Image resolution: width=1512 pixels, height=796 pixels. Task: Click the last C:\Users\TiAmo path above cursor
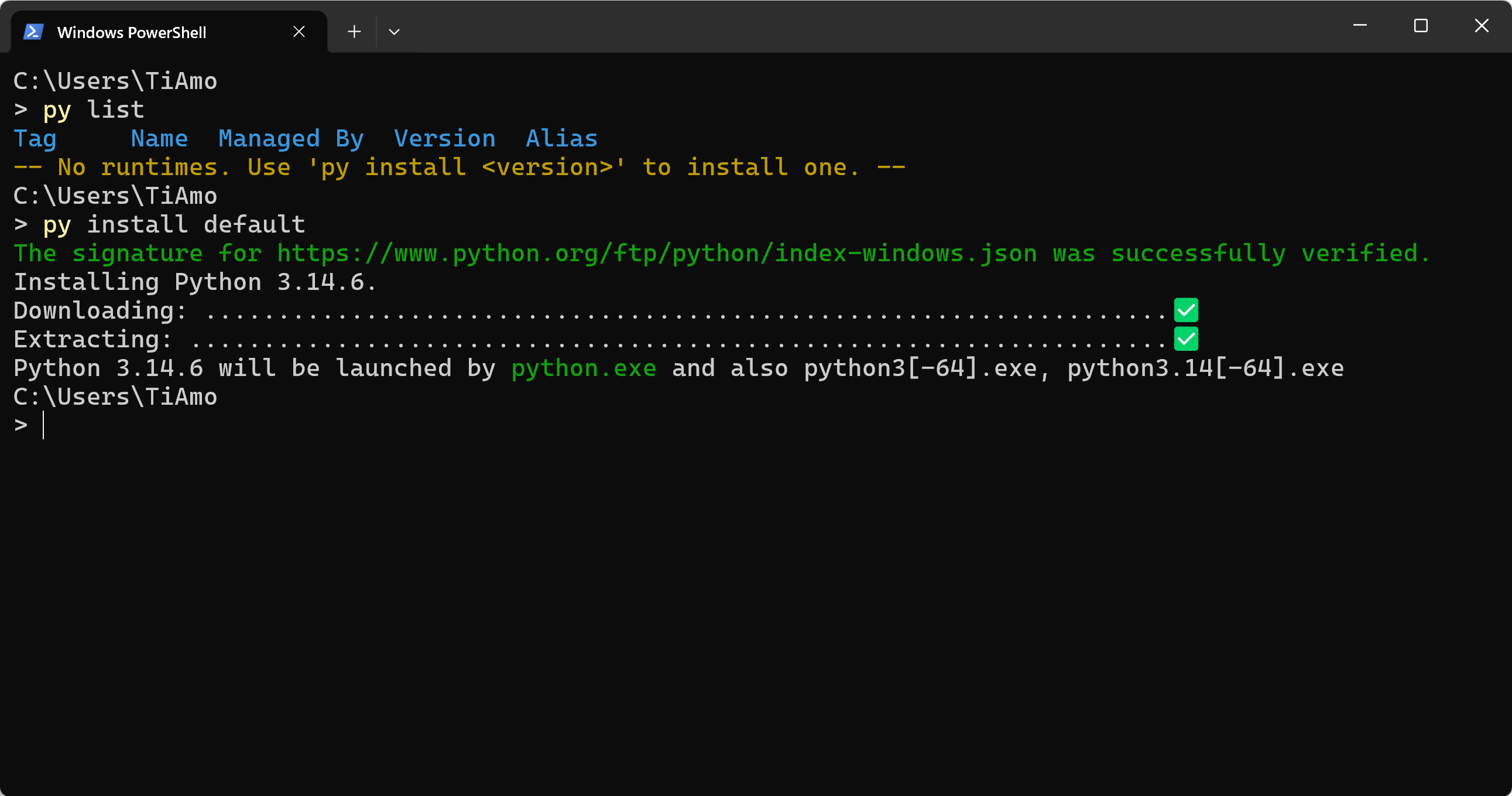[116, 397]
